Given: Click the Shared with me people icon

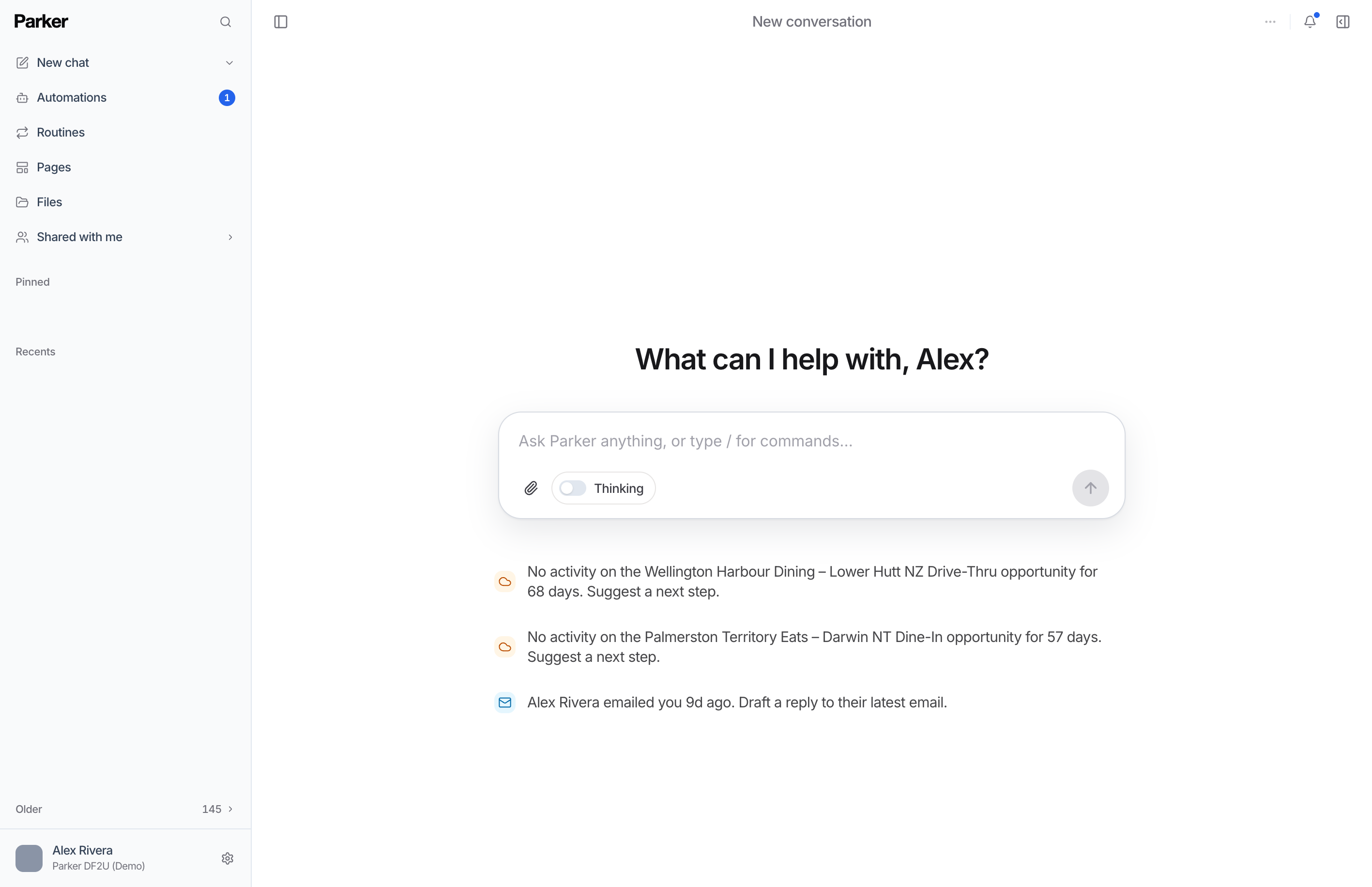Looking at the screenshot, I should (22, 237).
